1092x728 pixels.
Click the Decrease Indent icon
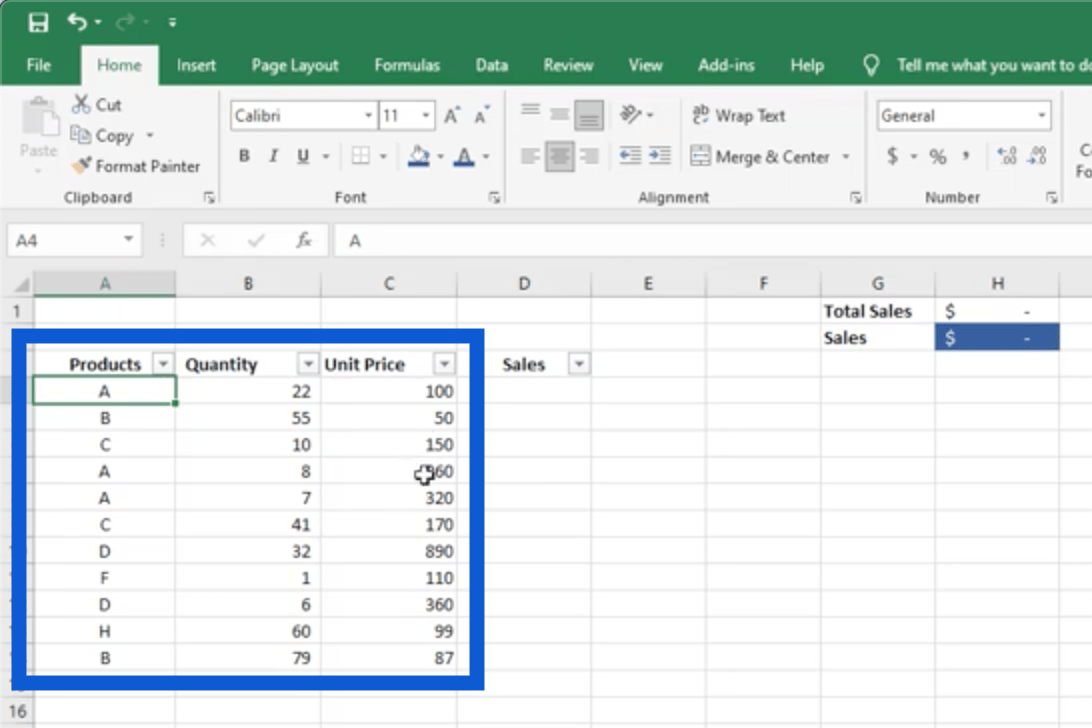coord(630,156)
